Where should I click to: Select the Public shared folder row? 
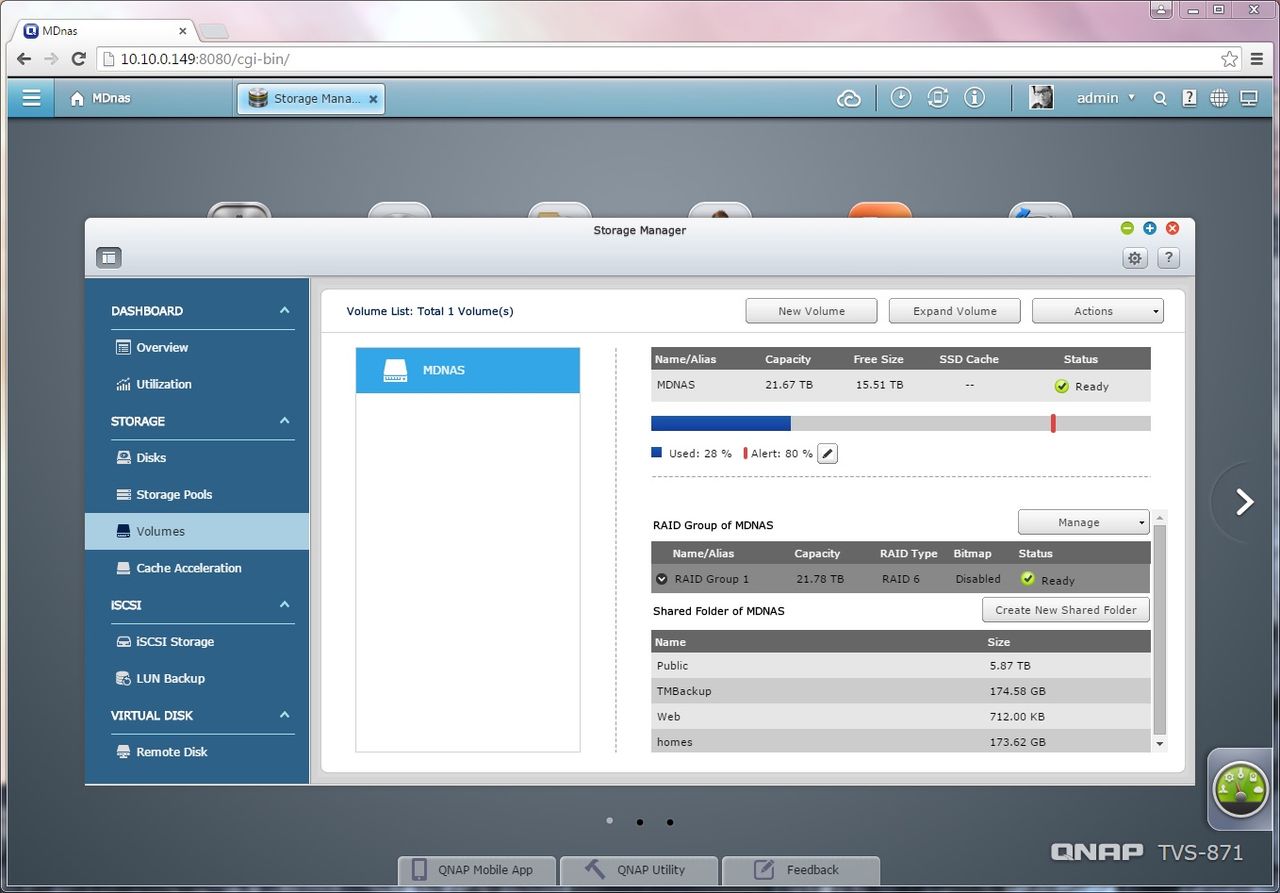900,666
